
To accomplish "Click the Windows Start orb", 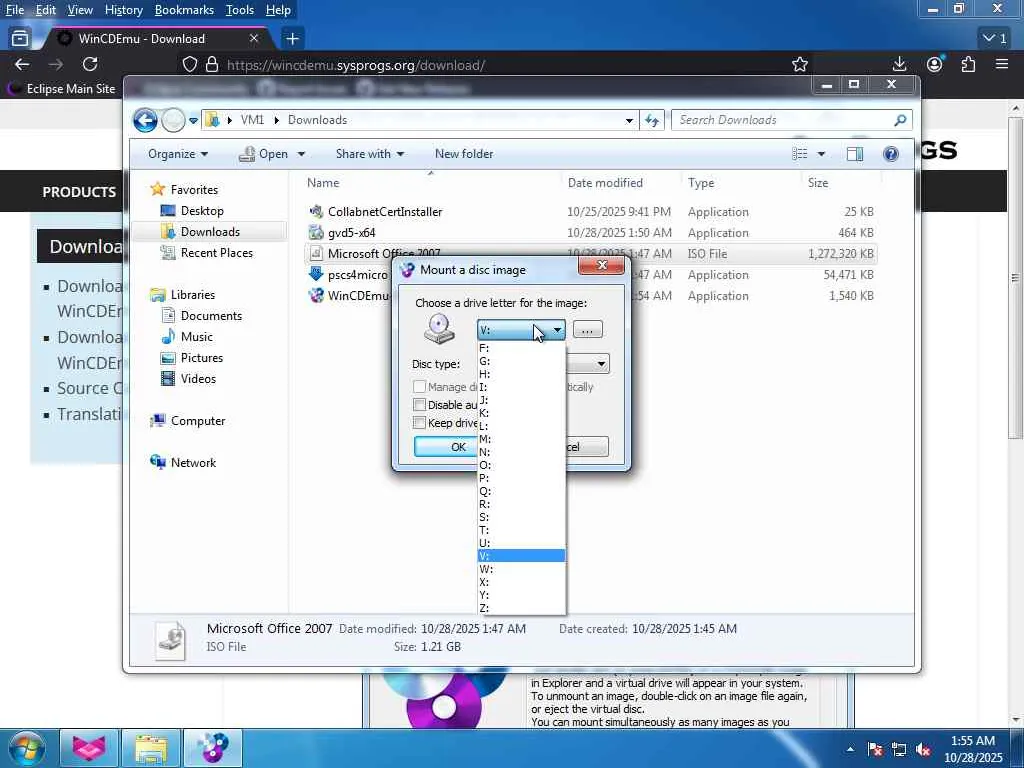I will pyautogui.click(x=26, y=748).
